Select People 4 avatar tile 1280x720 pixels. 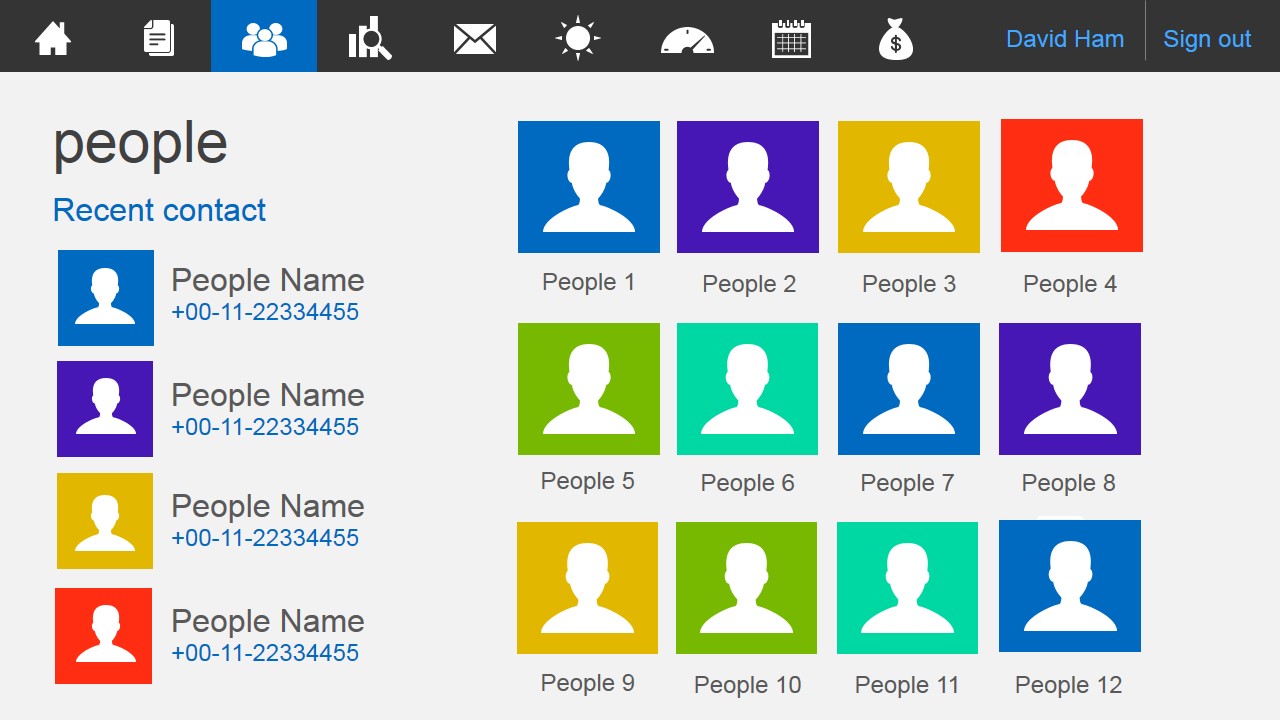point(1072,186)
